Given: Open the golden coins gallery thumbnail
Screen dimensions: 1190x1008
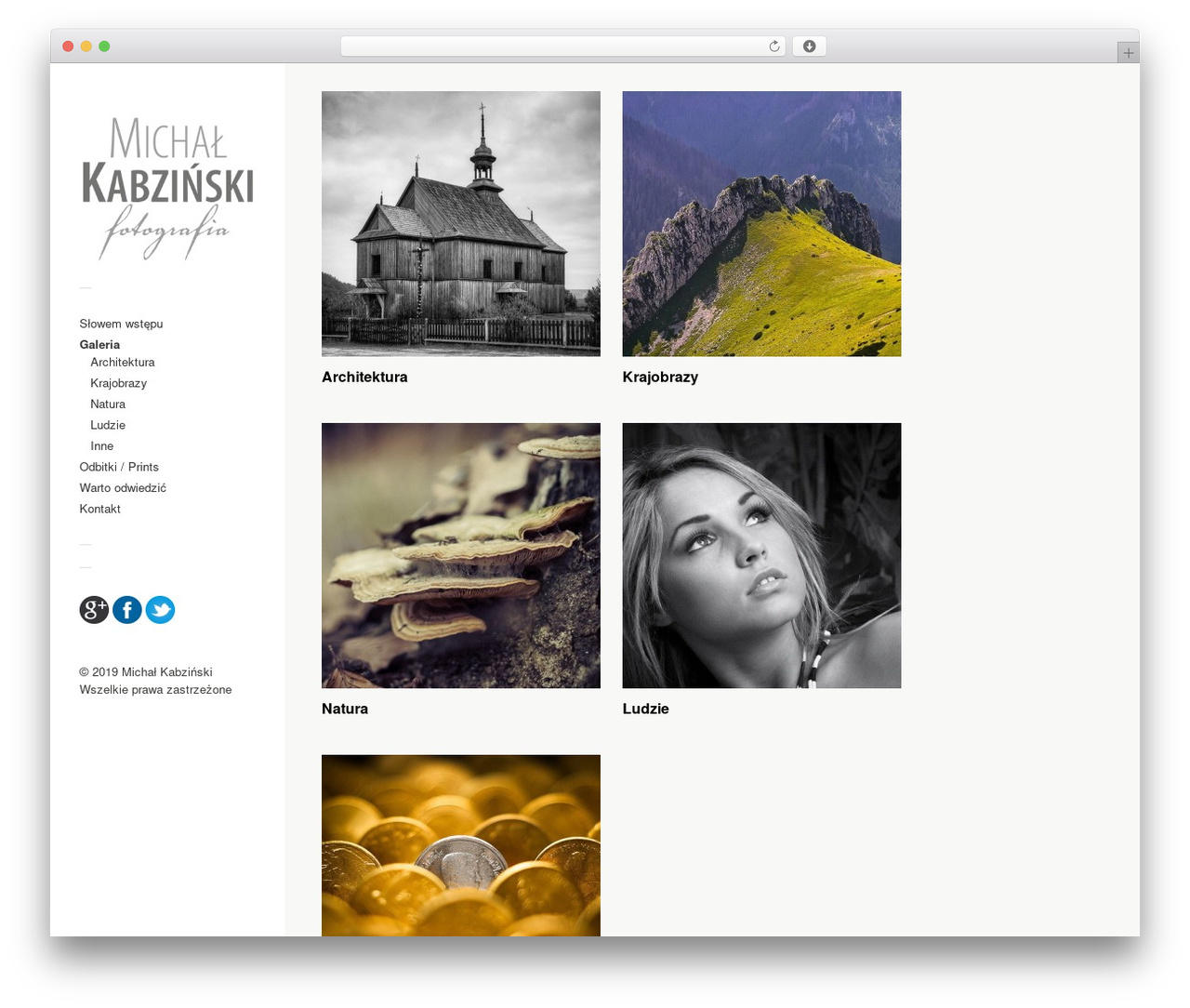Looking at the screenshot, I should click(461, 845).
